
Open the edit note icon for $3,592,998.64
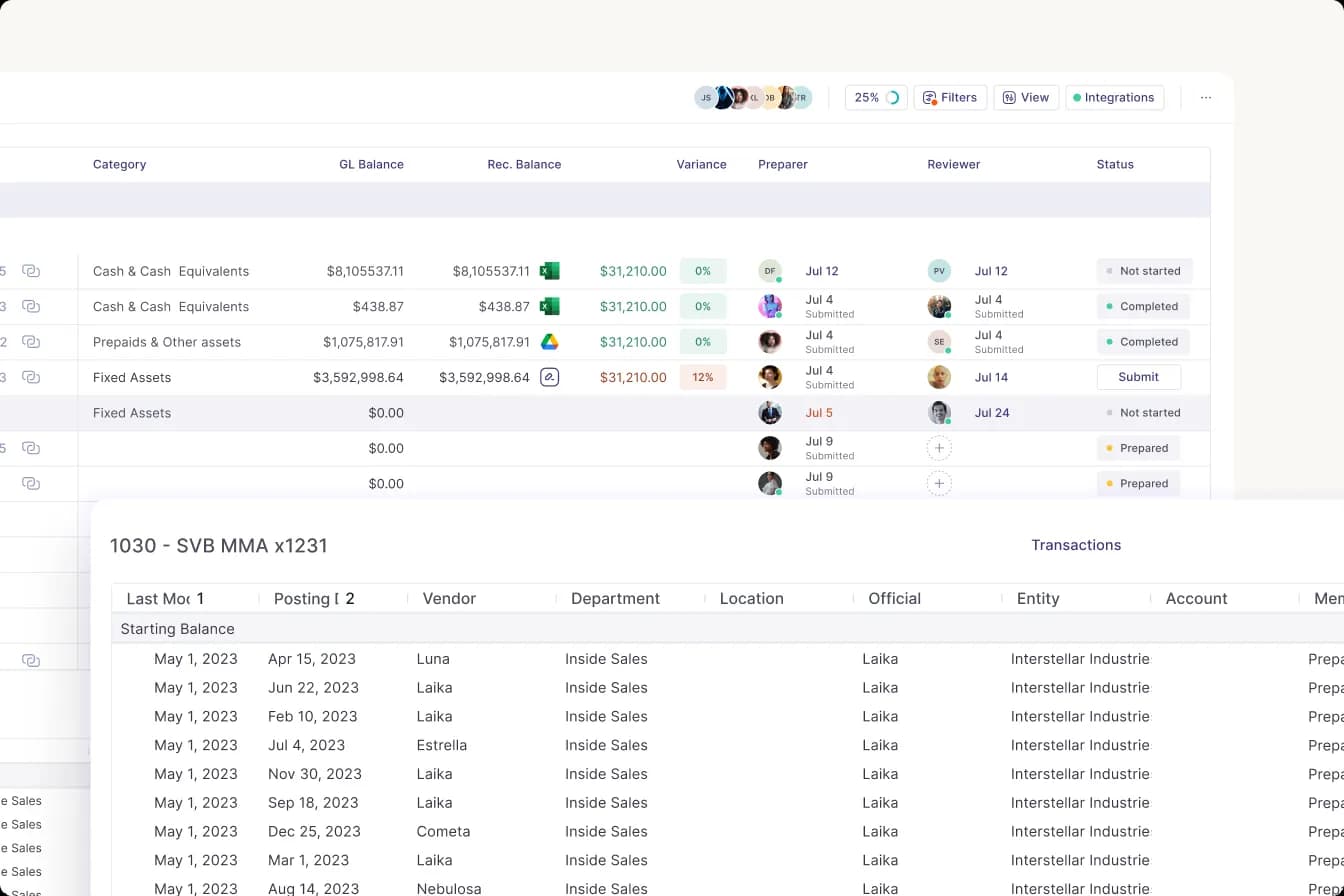pyautogui.click(x=549, y=377)
